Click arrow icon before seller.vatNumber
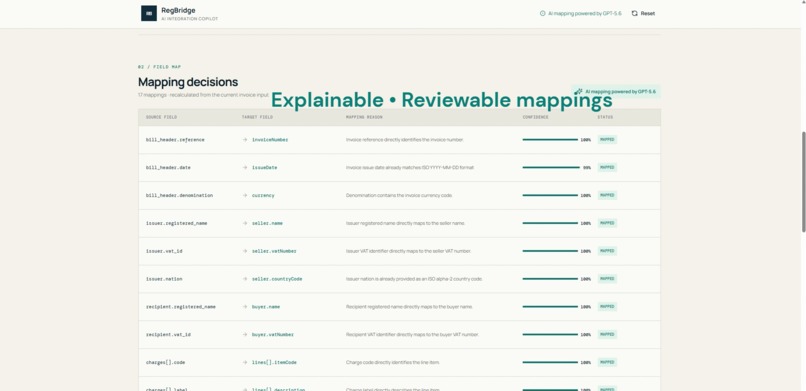Screen dimensions: 806x391 coord(245,251)
